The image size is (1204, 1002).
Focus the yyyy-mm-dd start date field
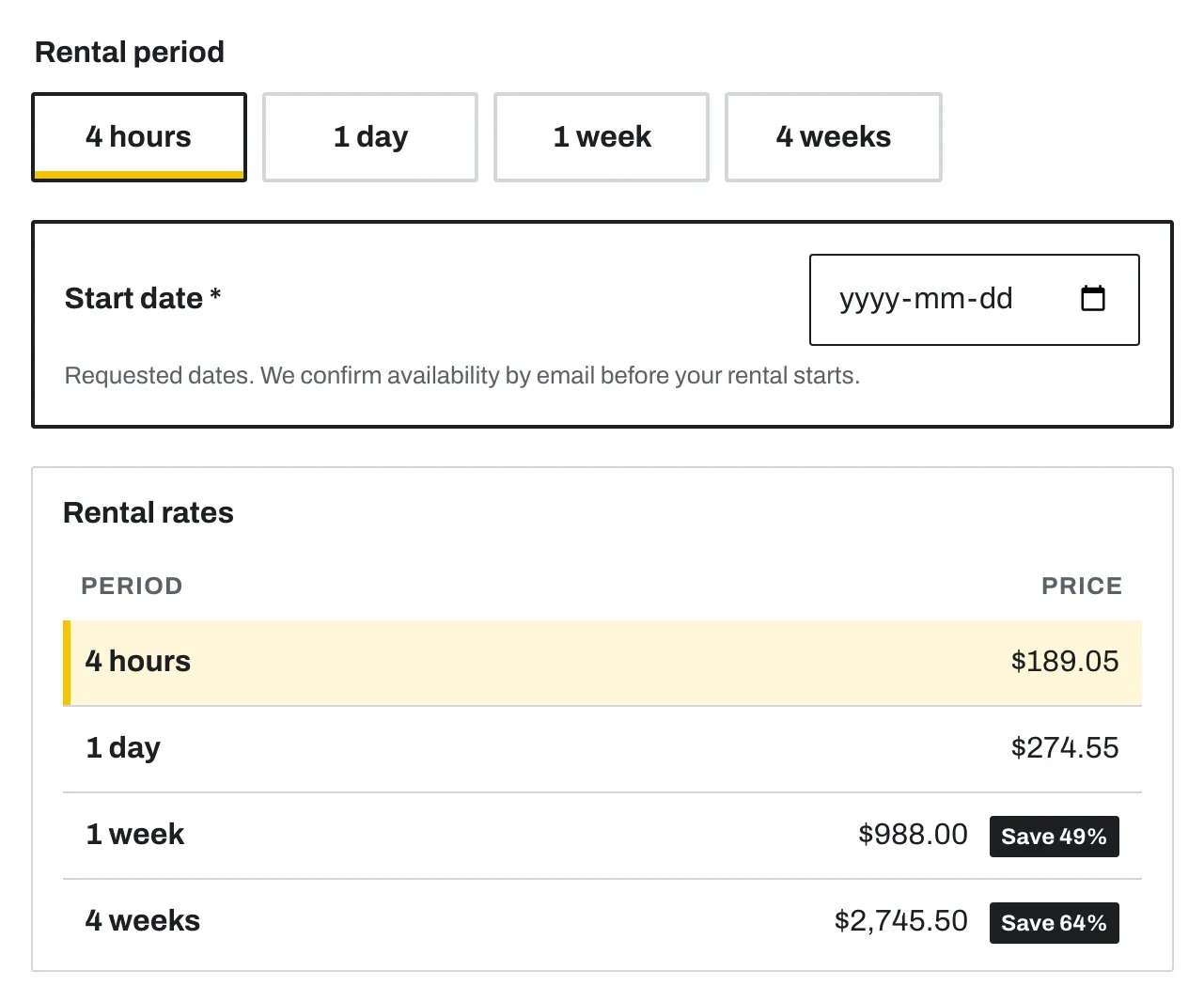pos(975,300)
